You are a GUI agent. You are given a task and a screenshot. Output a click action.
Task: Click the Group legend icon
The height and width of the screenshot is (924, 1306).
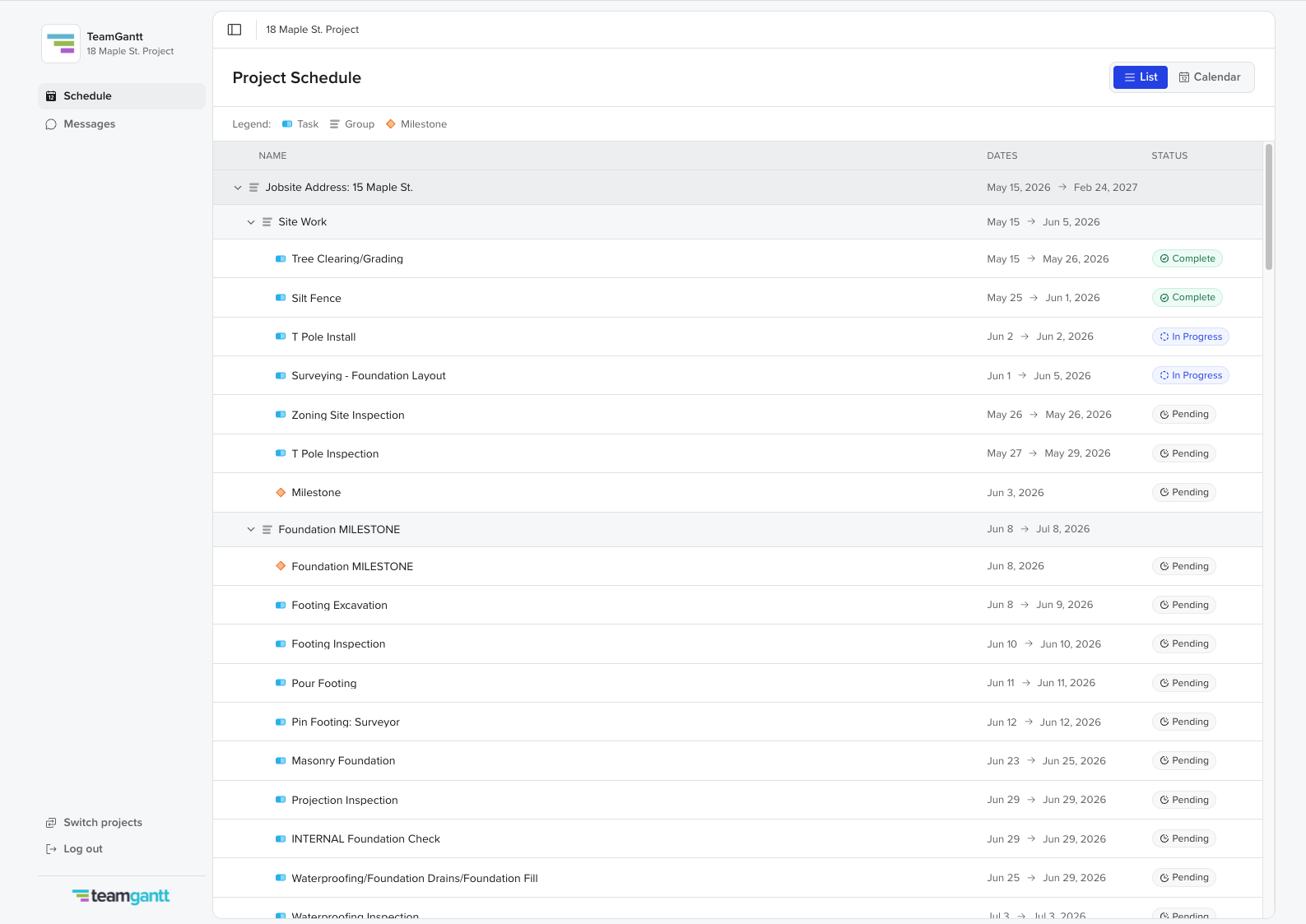335,124
